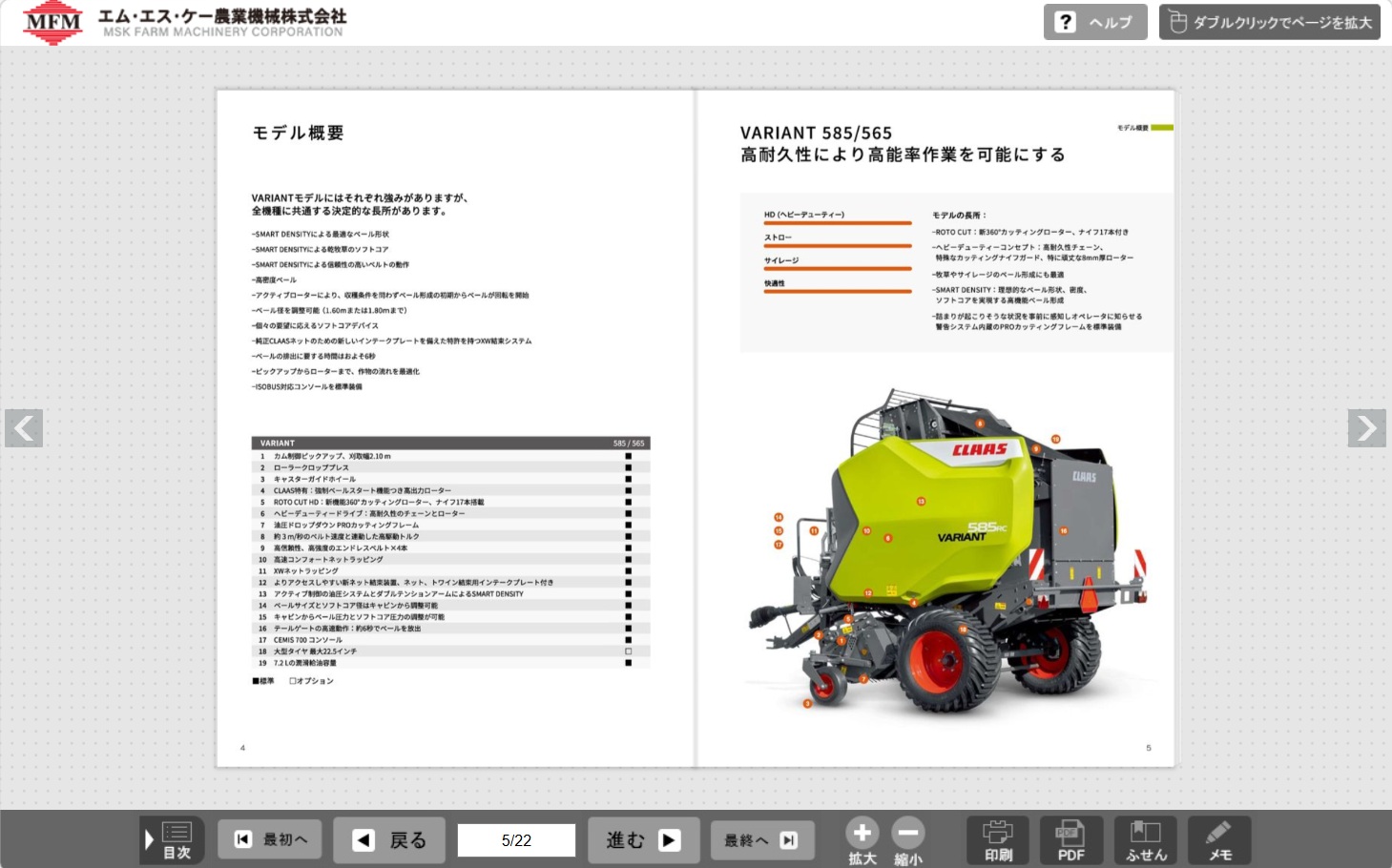Open the メモ pencil memo tool

[1219, 840]
